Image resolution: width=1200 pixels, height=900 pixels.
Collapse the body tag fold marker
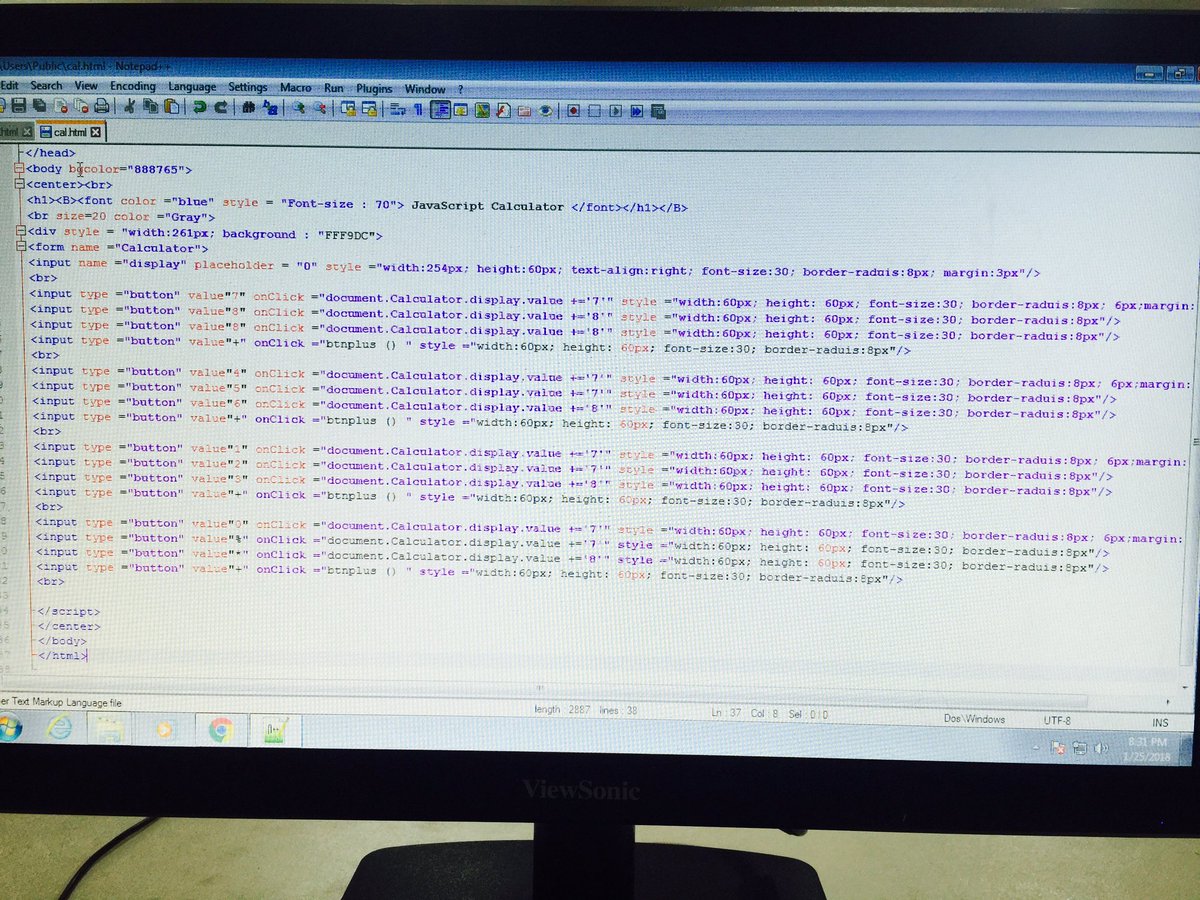tap(19, 170)
